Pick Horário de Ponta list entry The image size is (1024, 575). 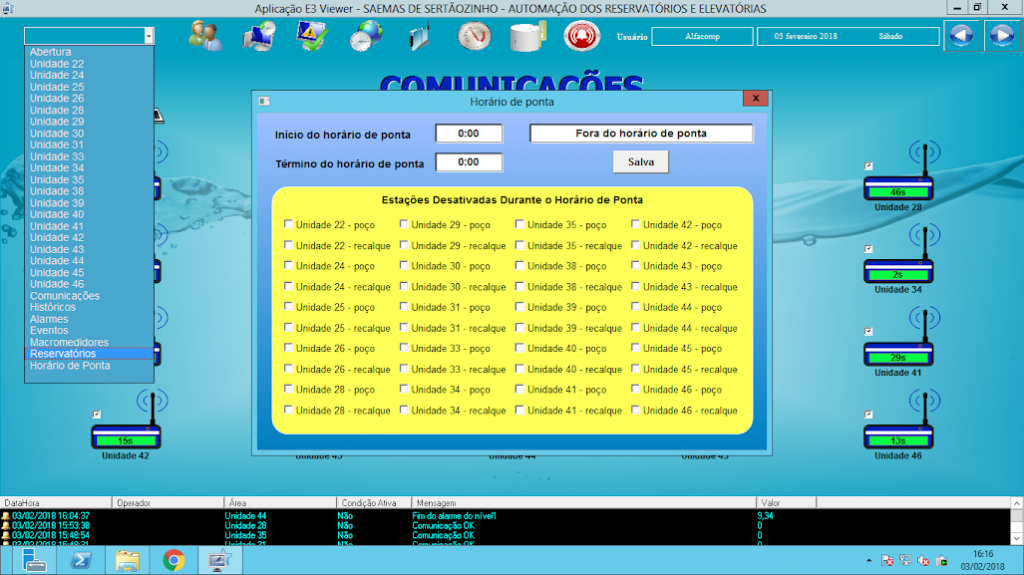(x=70, y=366)
